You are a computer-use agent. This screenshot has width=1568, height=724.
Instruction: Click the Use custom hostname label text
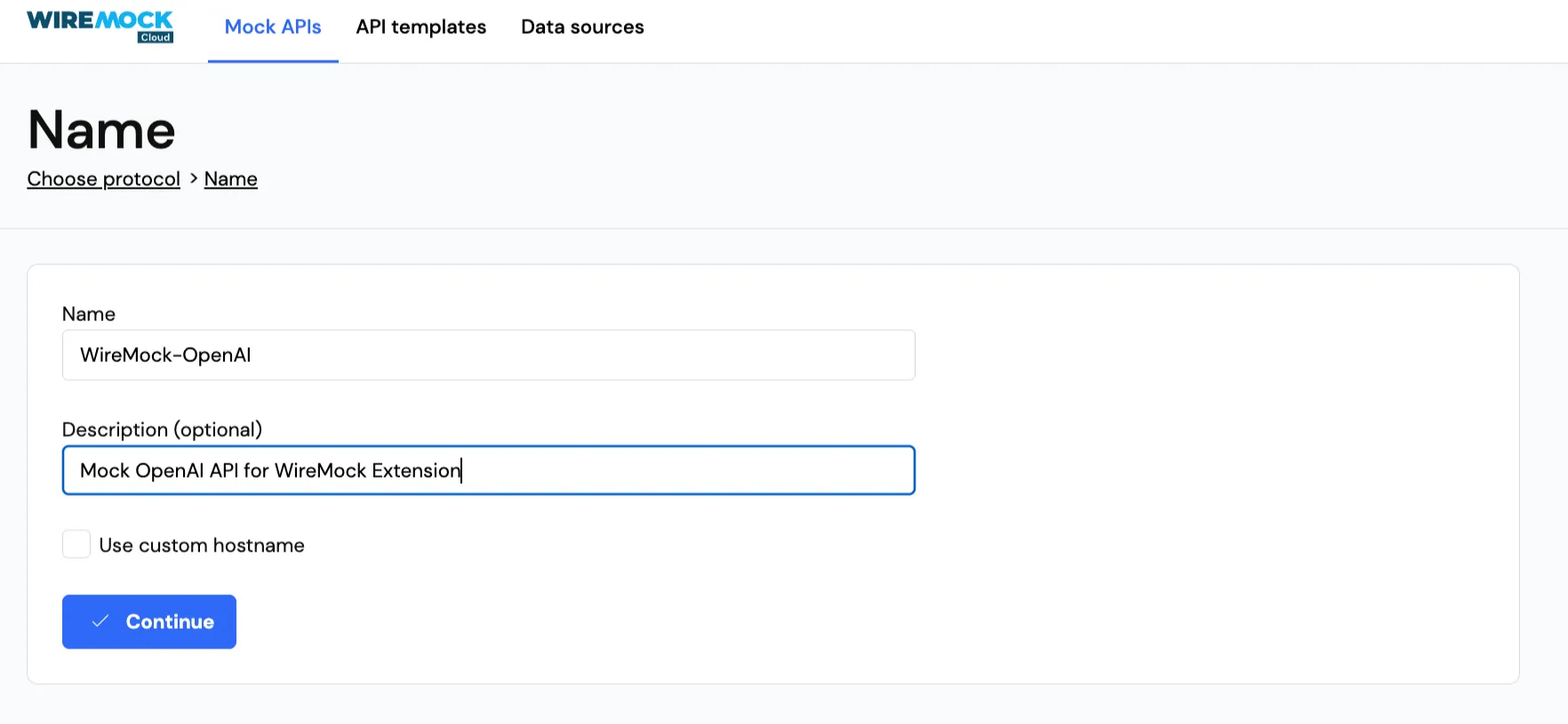(x=202, y=544)
